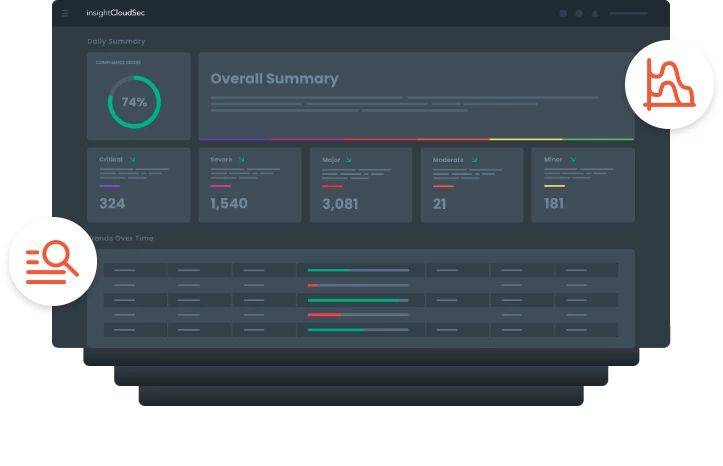Click the Overall Summary heading
Image resolution: width=723 pixels, height=466 pixels.
[274, 79]
